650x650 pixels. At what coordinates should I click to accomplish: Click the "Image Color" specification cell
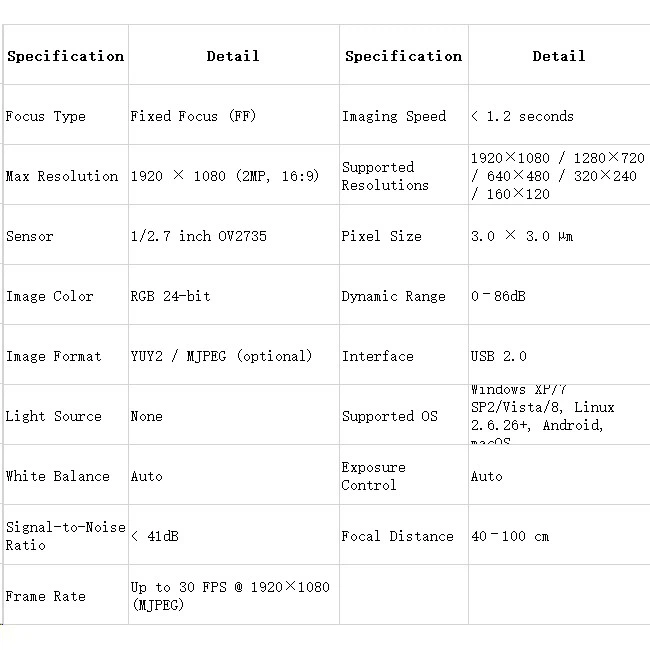click(50, 296)
